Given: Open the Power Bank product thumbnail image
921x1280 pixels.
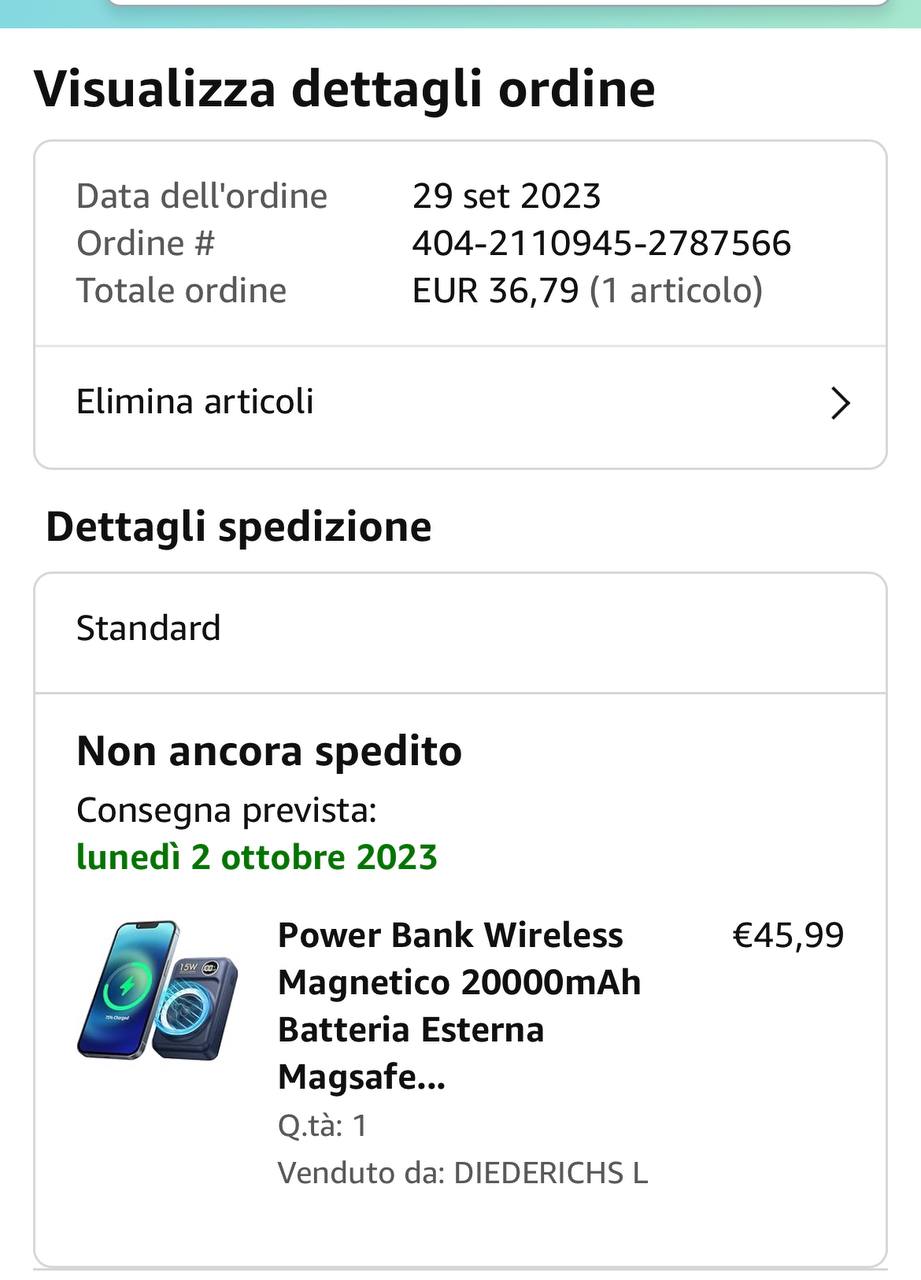Looking at the screenshot, I should click(x=158, y=990).
